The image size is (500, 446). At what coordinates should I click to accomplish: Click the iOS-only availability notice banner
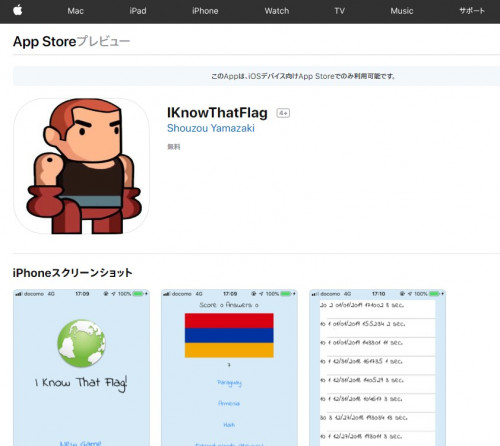pyautogui.click(x=256, y=76)
